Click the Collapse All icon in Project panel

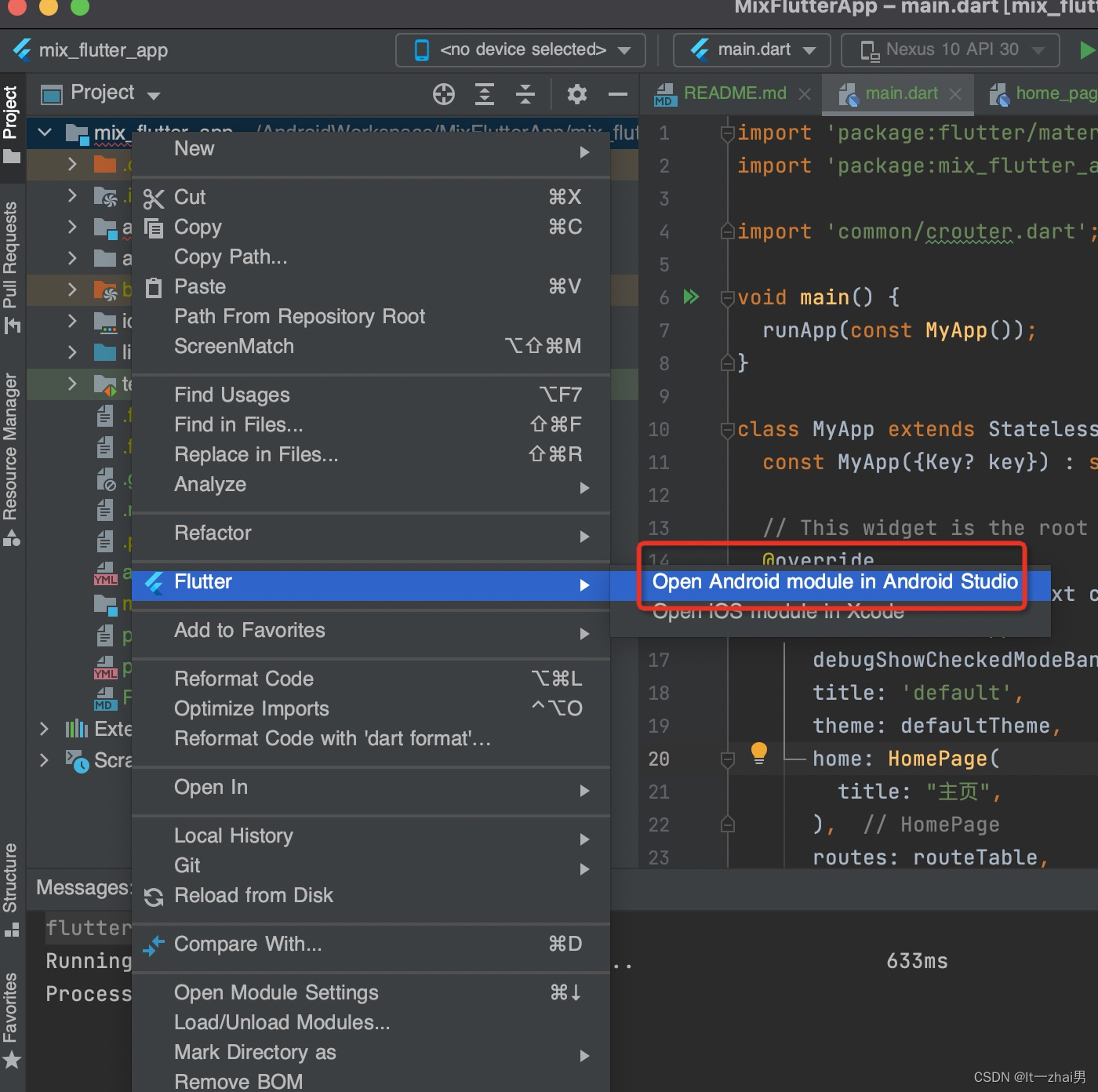[x=525, y=94]
